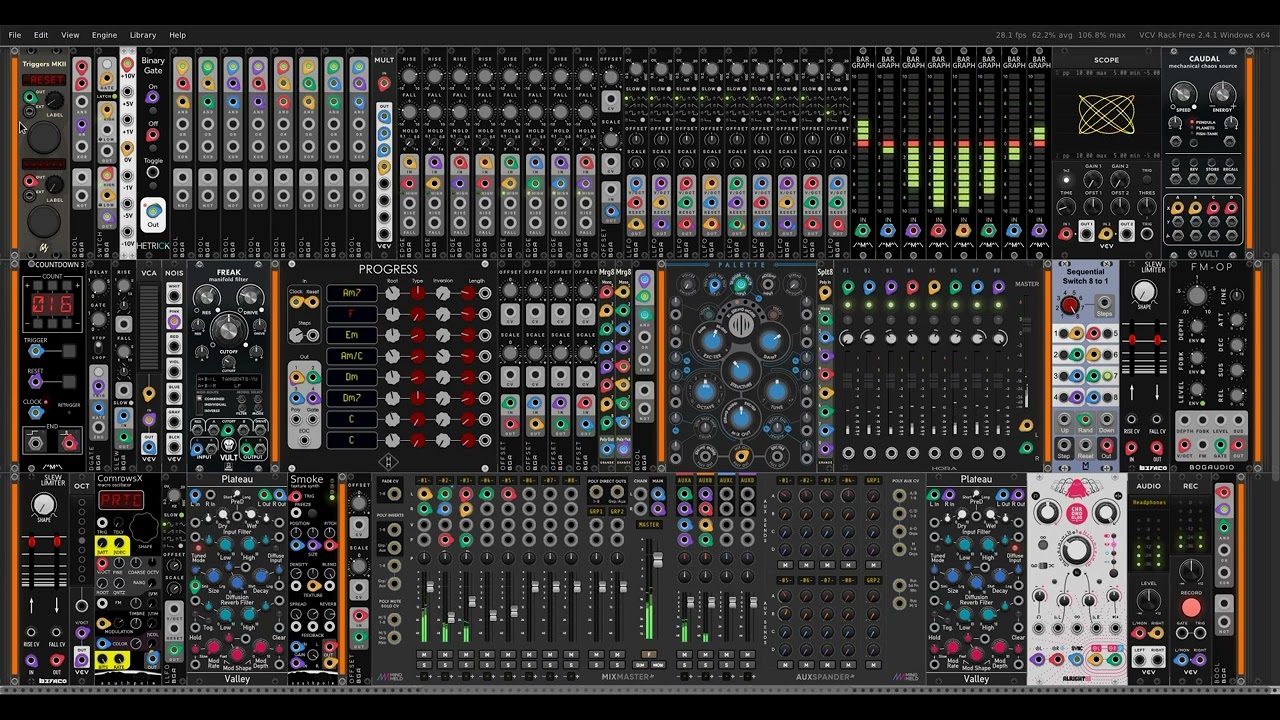Click the Am7 chord display in Progress
The image size is (1280, 720).
point(351,293)
